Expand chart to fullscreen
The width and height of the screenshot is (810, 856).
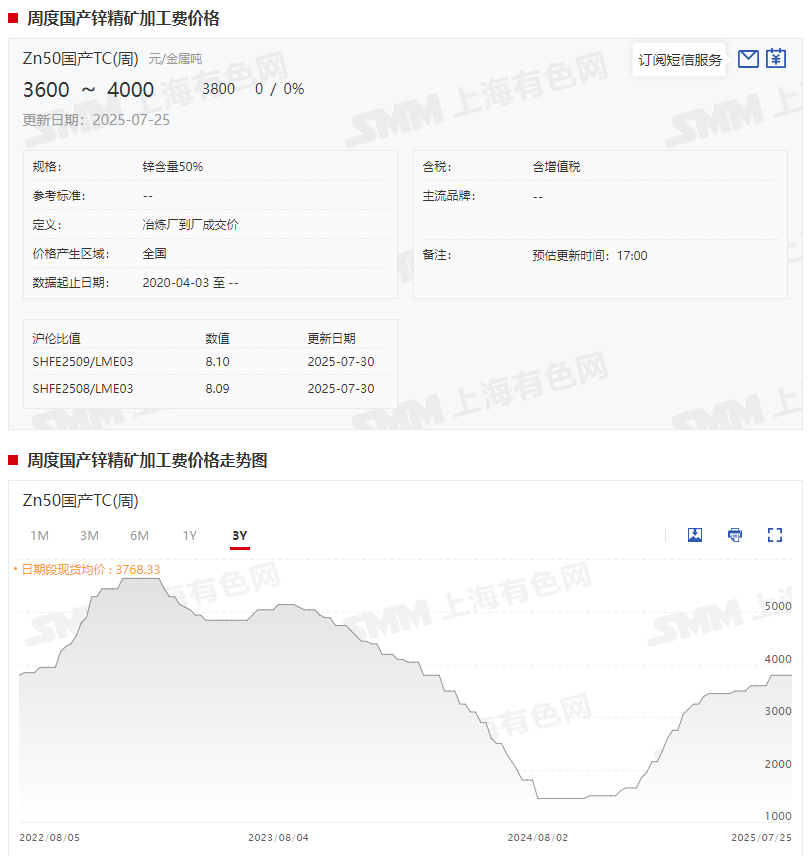[775, 535]
